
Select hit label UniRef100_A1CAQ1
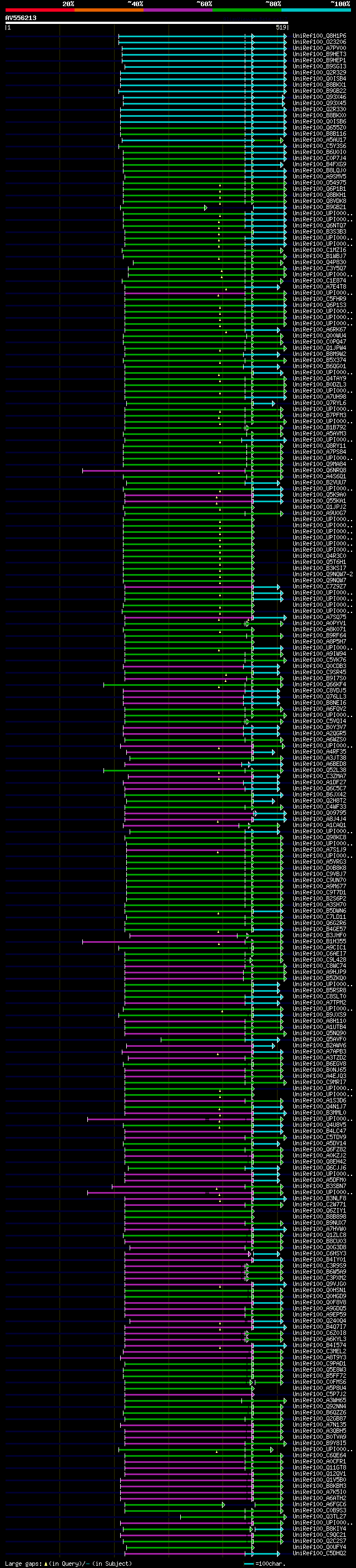319,825
